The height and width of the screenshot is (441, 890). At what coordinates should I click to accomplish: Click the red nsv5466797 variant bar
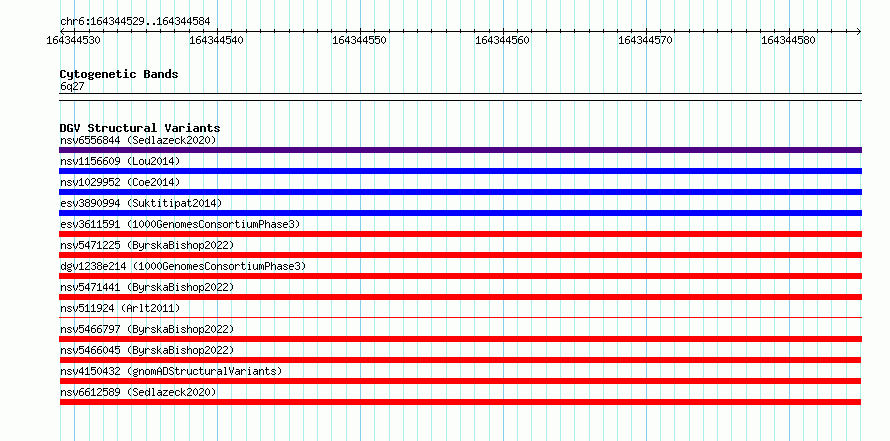(x=460, y=339)
